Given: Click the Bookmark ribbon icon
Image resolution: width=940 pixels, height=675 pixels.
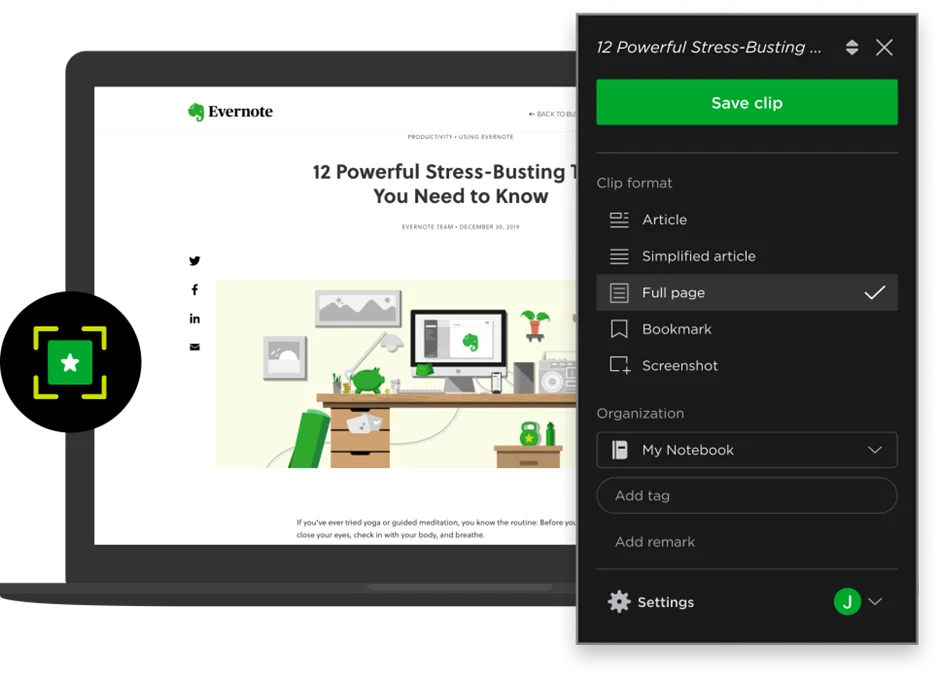Looking at the screenshot, I should [619, 329].
